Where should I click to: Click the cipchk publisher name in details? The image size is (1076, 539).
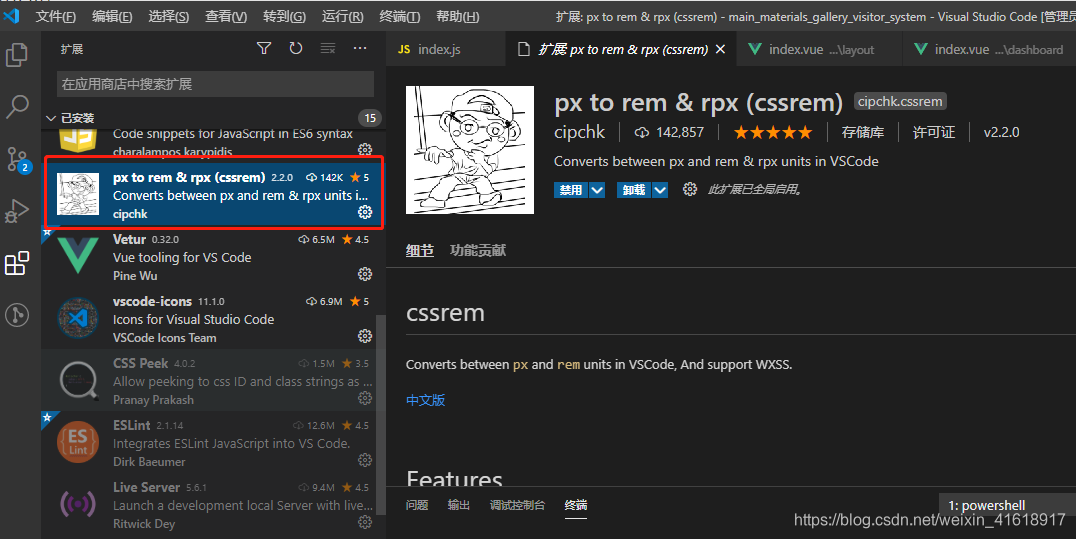pyautogui.click(x=580, y=132)
